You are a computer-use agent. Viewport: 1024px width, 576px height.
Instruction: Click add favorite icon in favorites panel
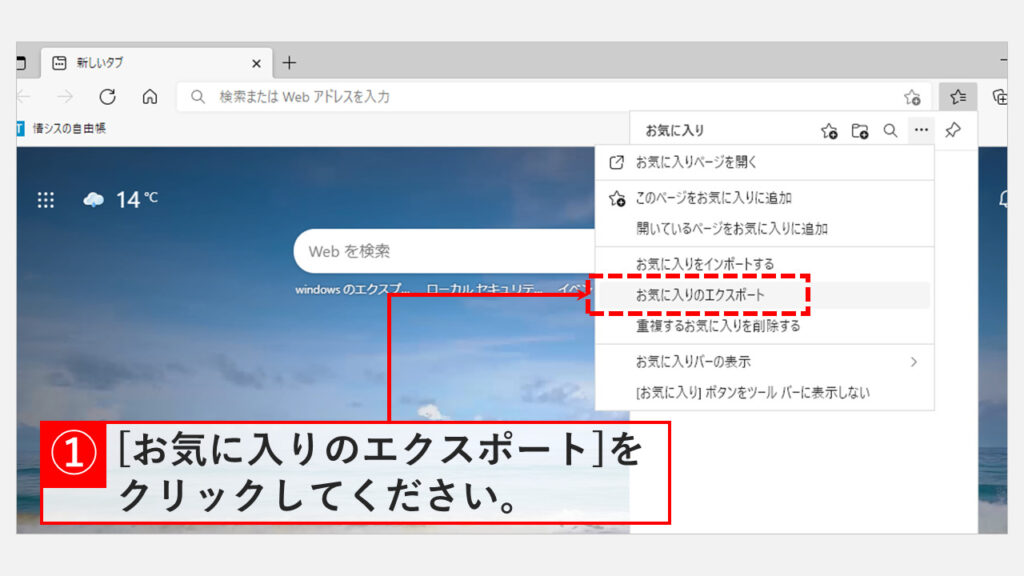point(829,130)
